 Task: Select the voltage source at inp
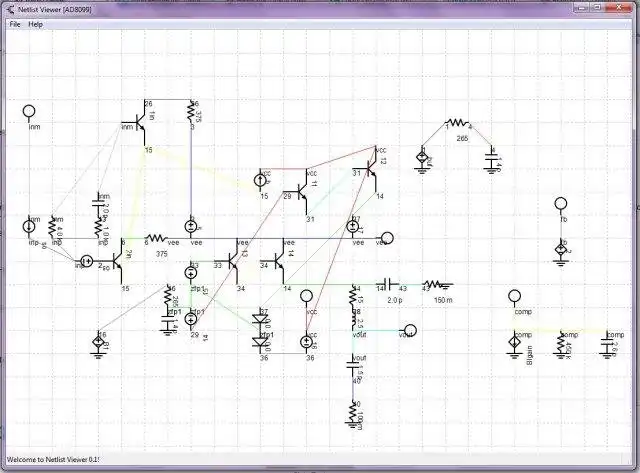coord(87,261)
